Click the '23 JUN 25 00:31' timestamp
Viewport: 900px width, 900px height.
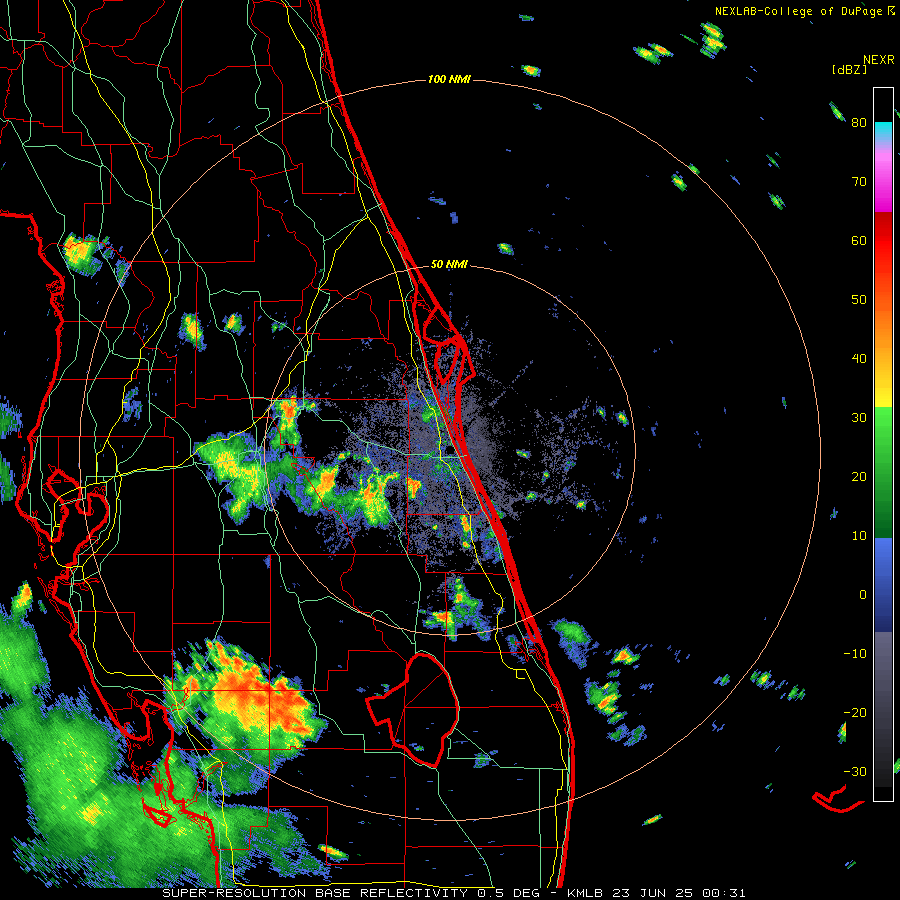pyautogui.click(x=679, y=893)
